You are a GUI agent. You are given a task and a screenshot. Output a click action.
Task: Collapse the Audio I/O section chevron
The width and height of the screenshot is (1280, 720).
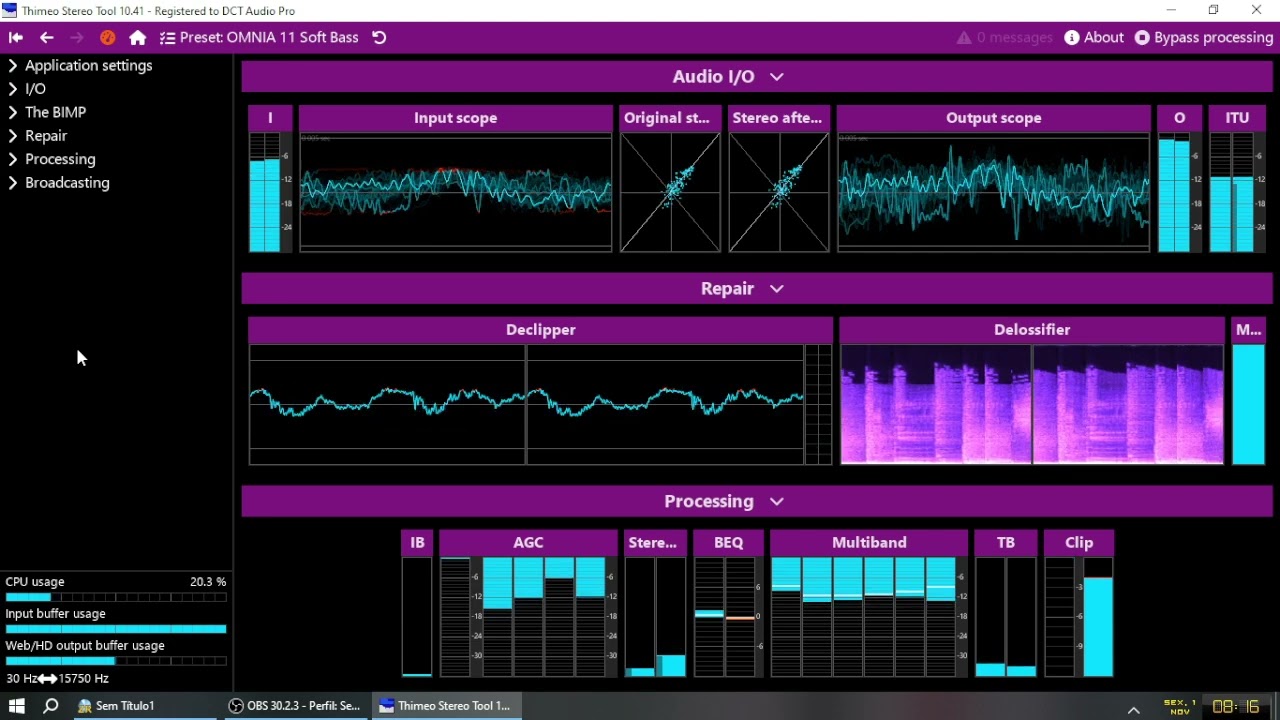pyautogui.click(x=777, y=77)
